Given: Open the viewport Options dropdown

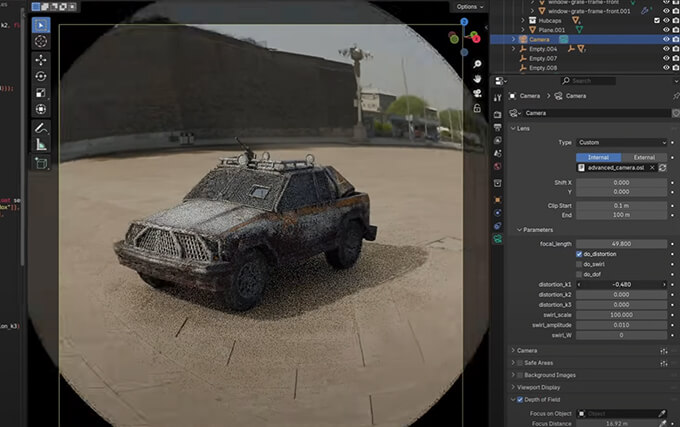Looking at the screenshot, I should (x=470, y=7).
